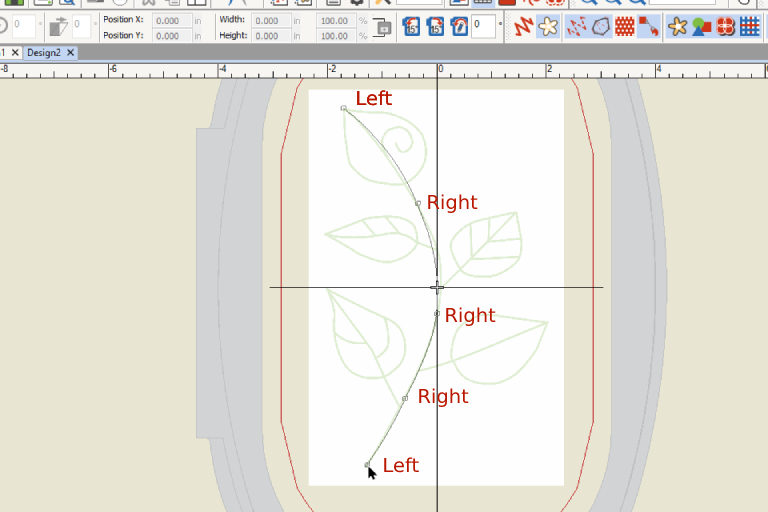Viewport: 768px width, 512px height.
Task: Click the Width value field
Action: pos(270,21)
